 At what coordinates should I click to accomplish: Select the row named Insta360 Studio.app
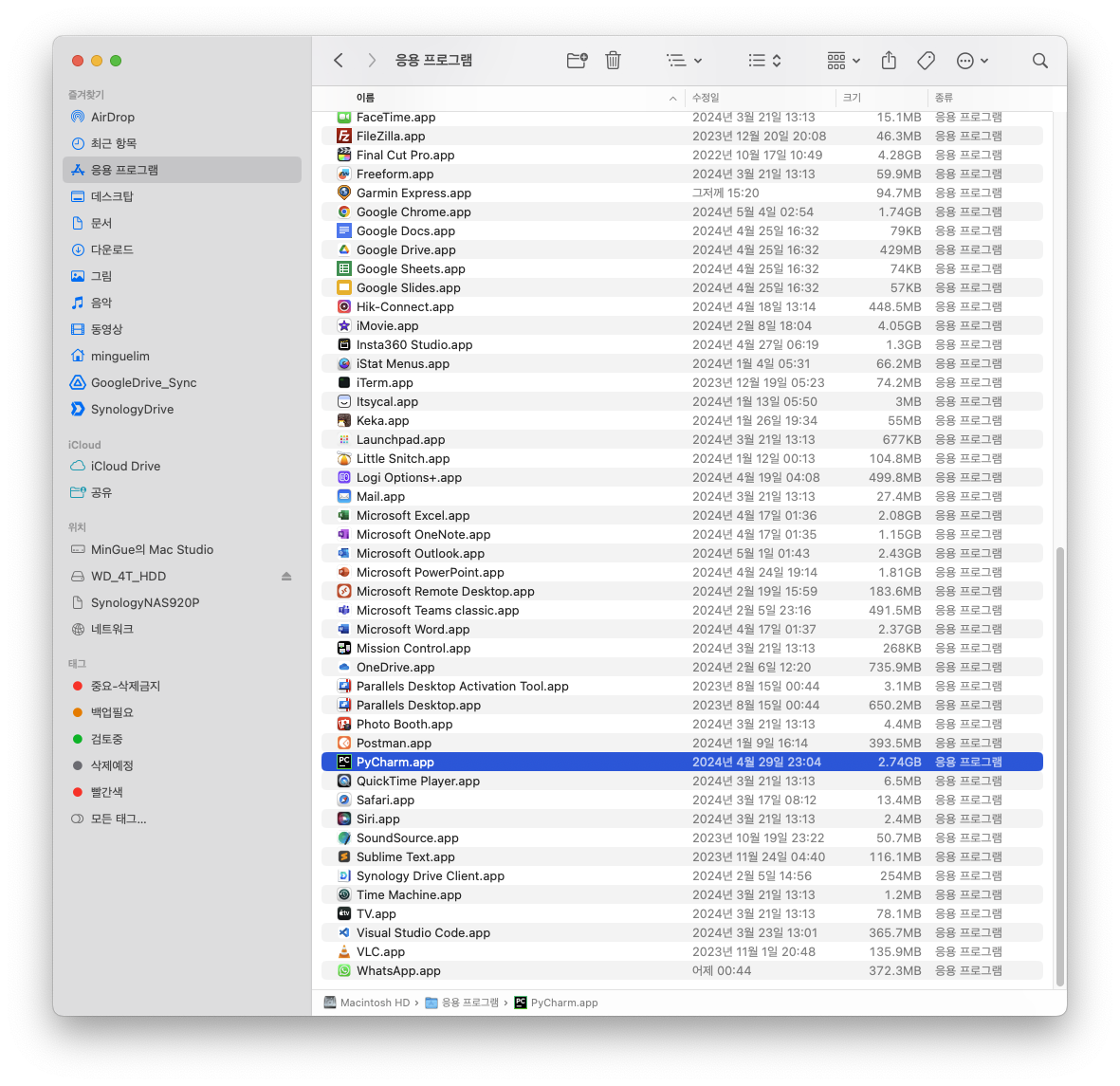pos(682,345)
